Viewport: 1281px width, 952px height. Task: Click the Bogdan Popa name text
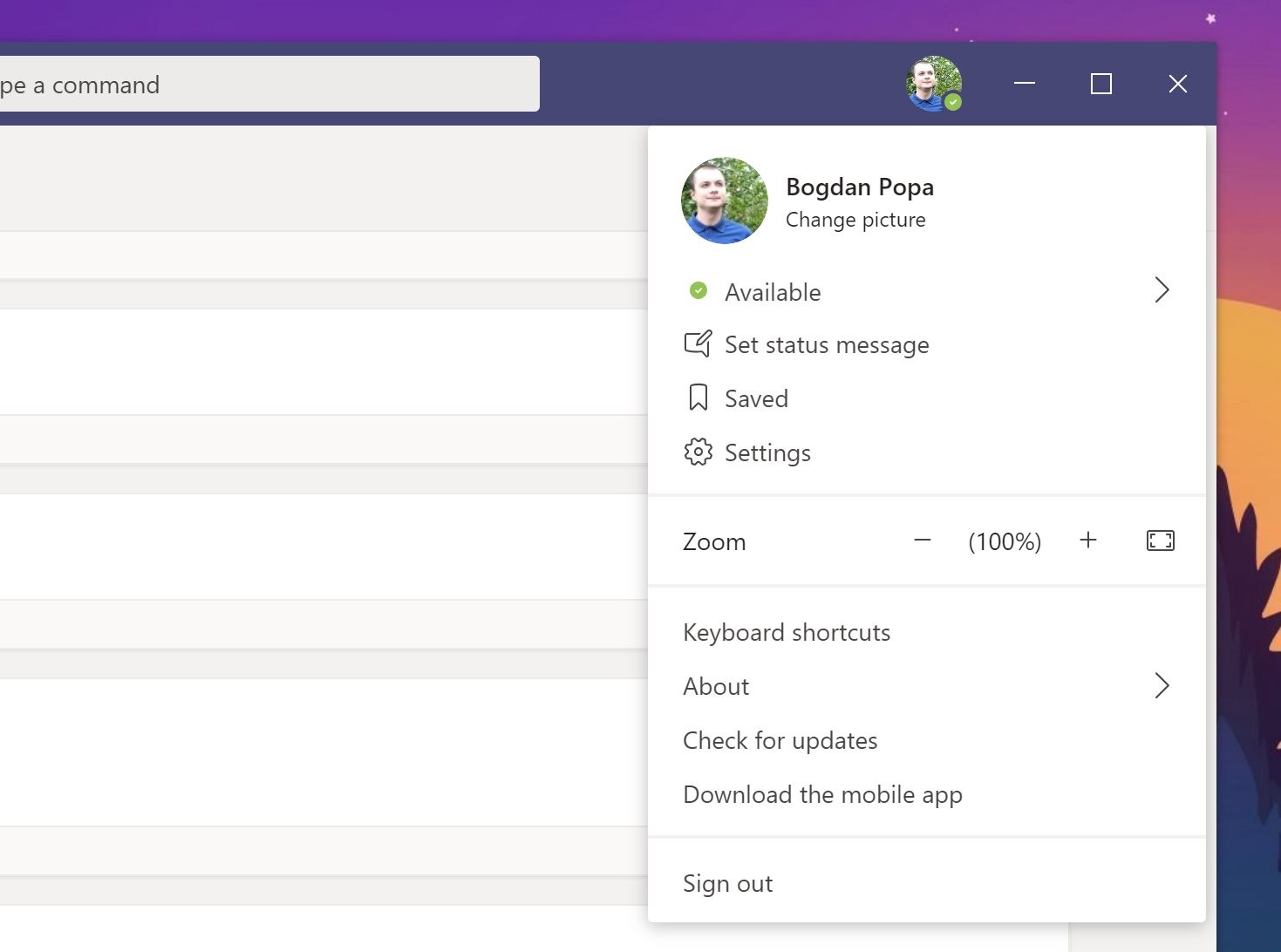pos(860,187)
